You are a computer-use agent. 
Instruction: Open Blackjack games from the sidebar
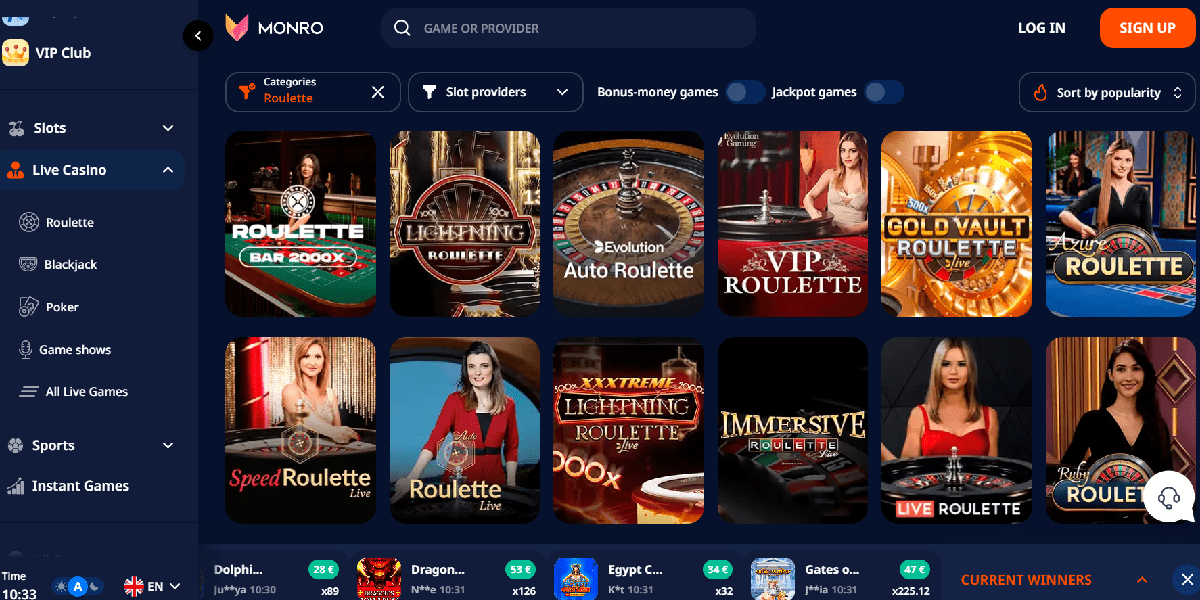pos(70,265)
